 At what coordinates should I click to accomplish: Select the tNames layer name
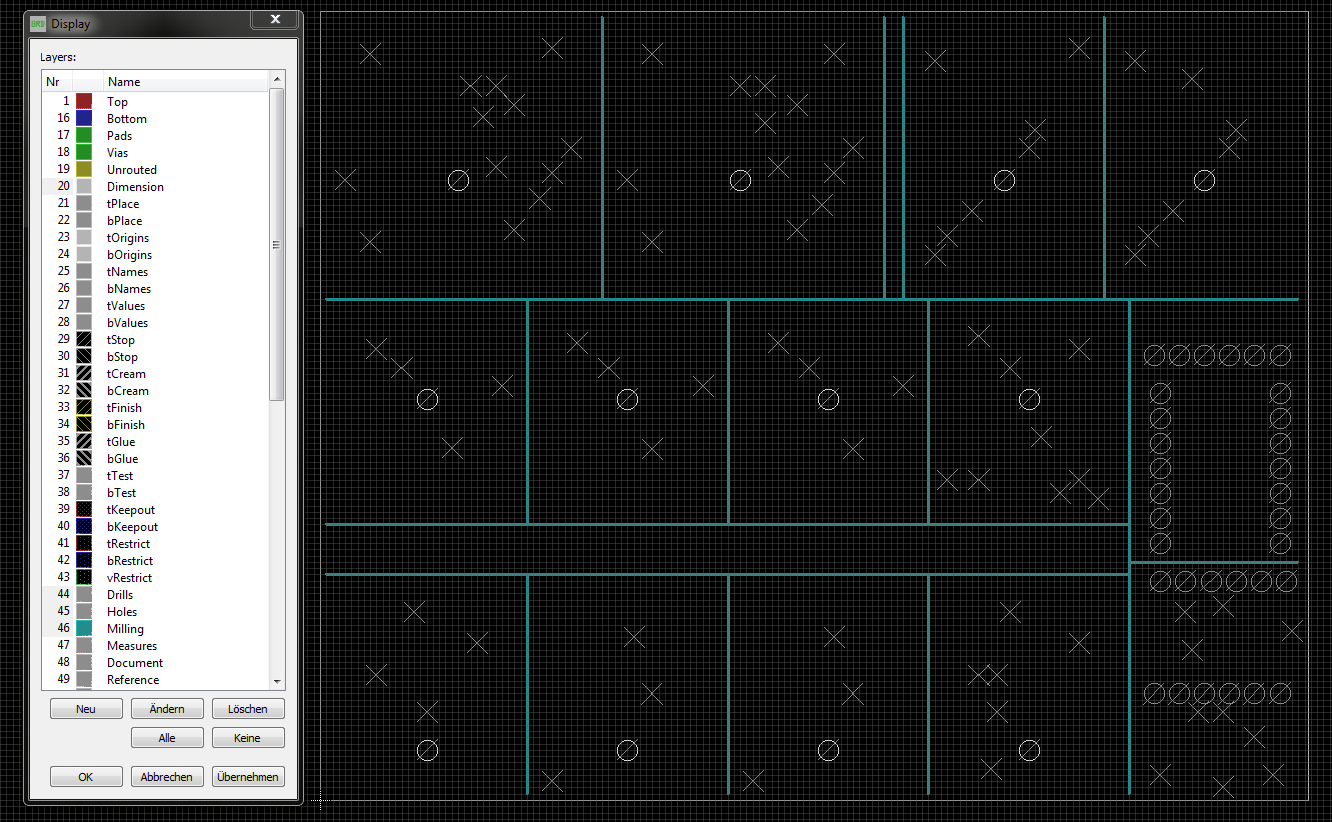[127, 272]
